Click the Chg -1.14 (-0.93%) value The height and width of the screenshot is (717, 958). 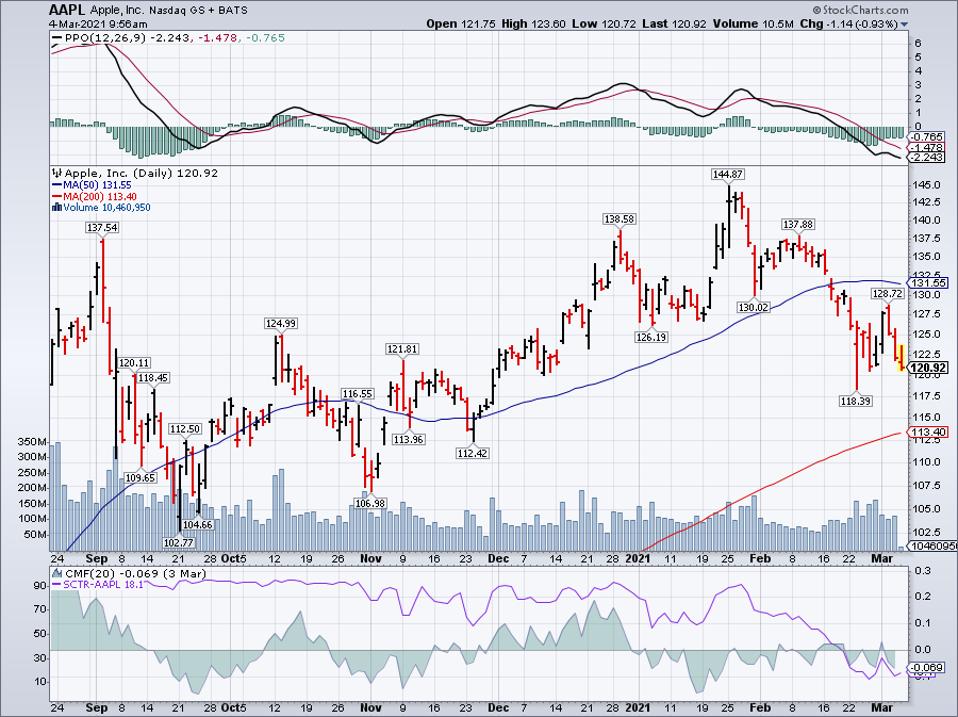coord(849,24)
